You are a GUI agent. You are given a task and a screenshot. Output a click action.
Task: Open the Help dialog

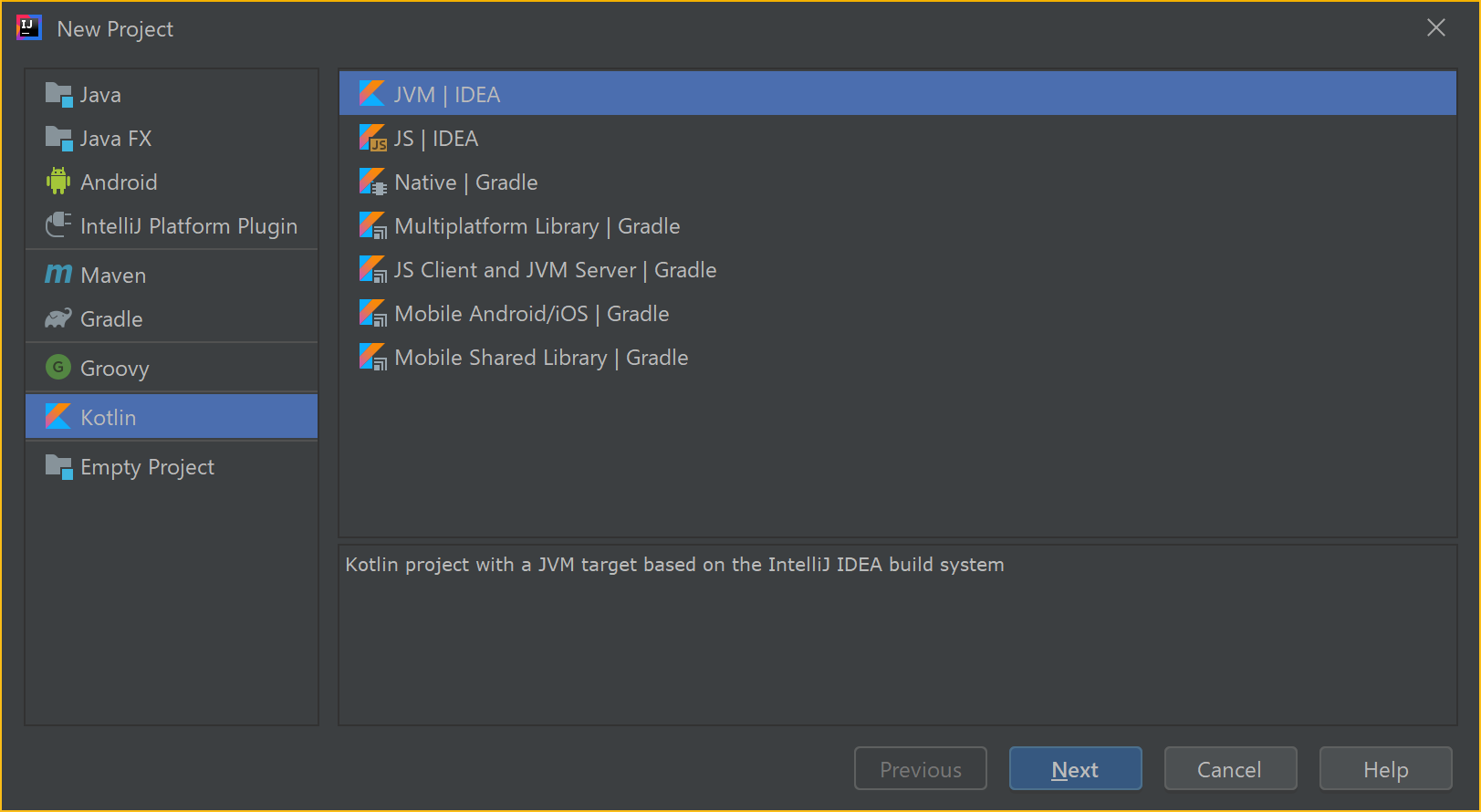point(1384,768)
